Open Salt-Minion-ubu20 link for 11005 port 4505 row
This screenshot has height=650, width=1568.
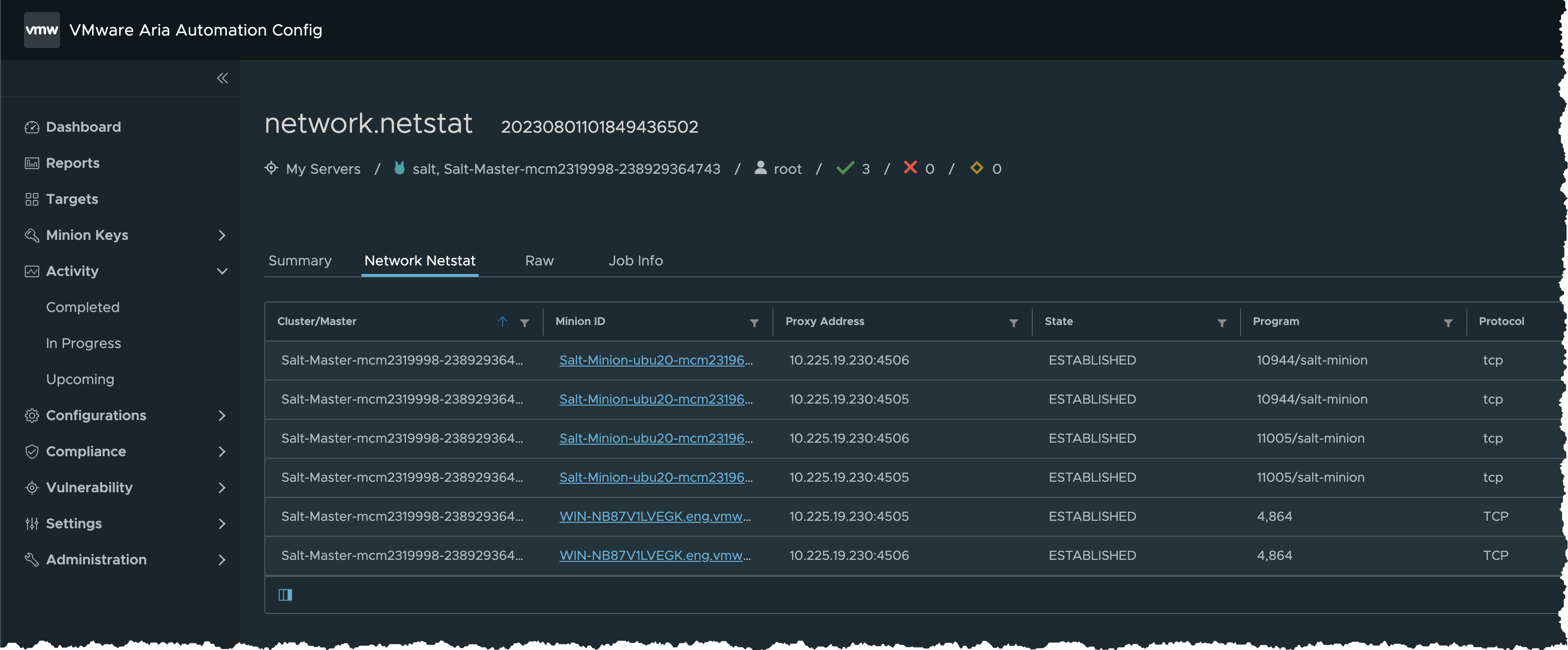656,477
